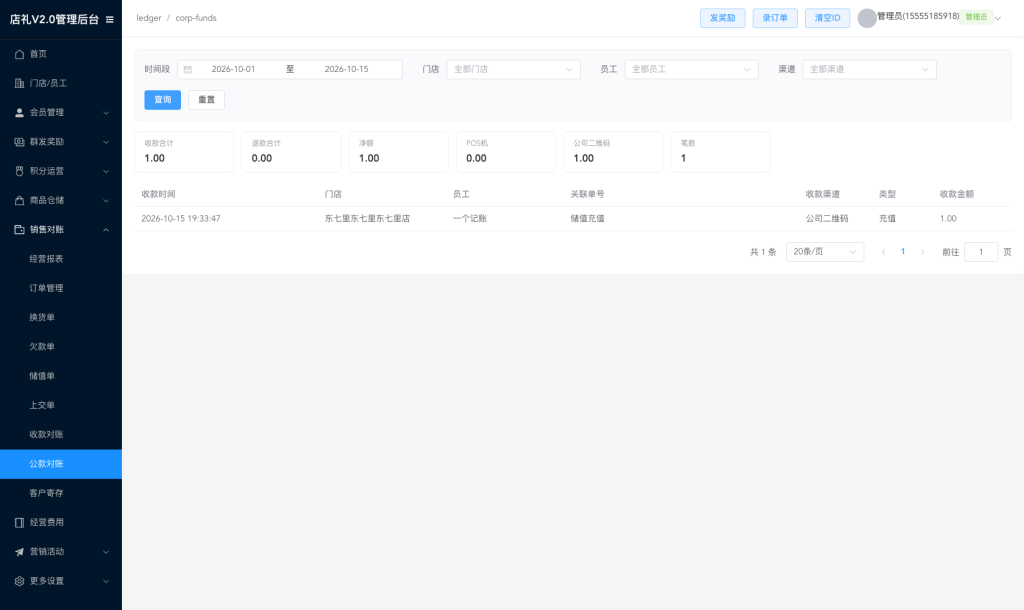Click the POS机 summary card
Image resolution: width=1024 pixels, height=610 pixels.
coord(505,152)
